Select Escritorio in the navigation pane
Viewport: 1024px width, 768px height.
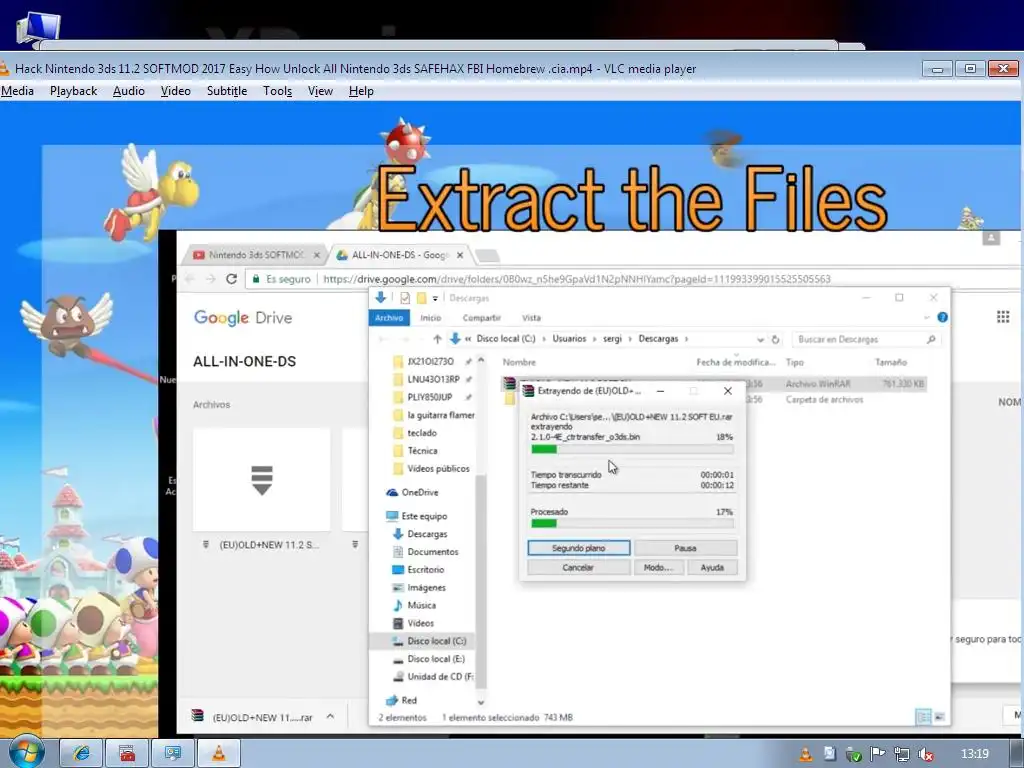425,569
